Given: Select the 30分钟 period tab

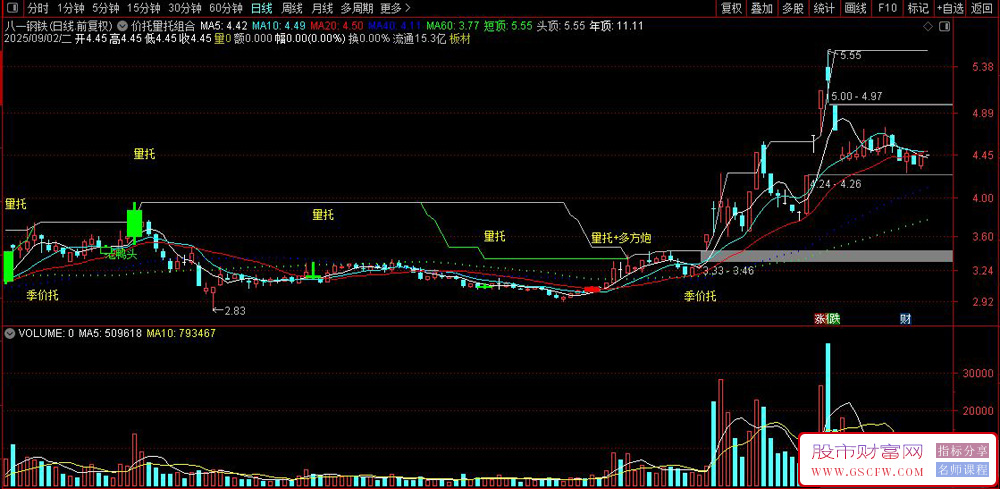Looking at the screenshot, I should [185, 8].
